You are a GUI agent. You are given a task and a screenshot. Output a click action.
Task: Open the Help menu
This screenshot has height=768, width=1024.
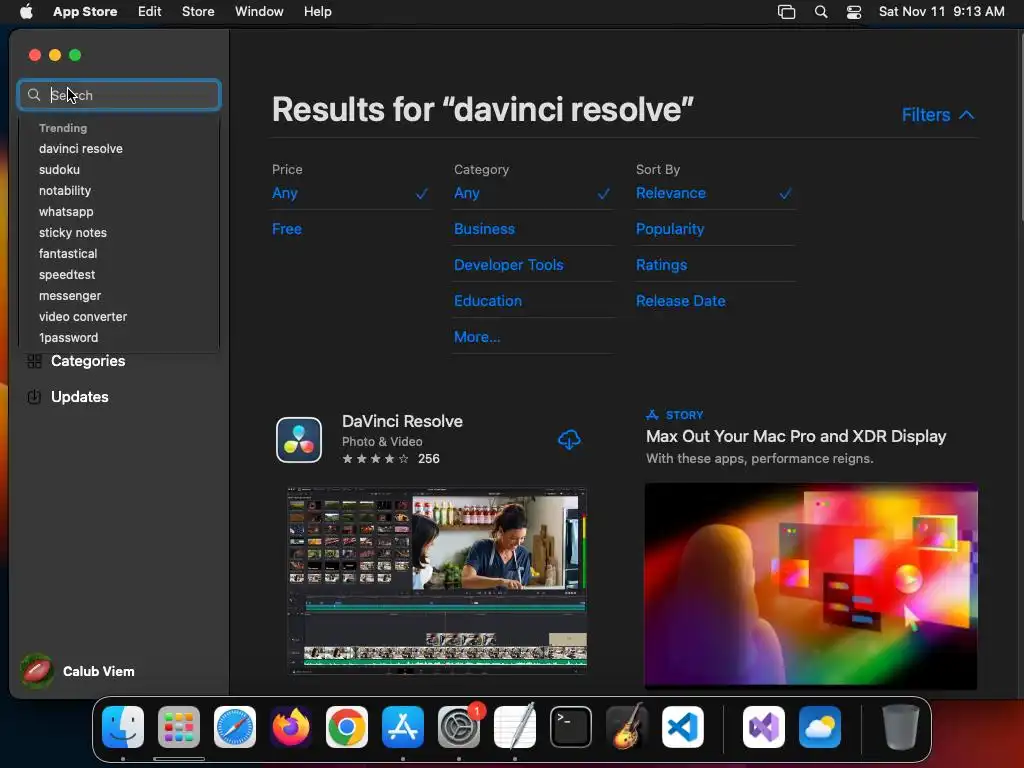(x=317, y=12)
